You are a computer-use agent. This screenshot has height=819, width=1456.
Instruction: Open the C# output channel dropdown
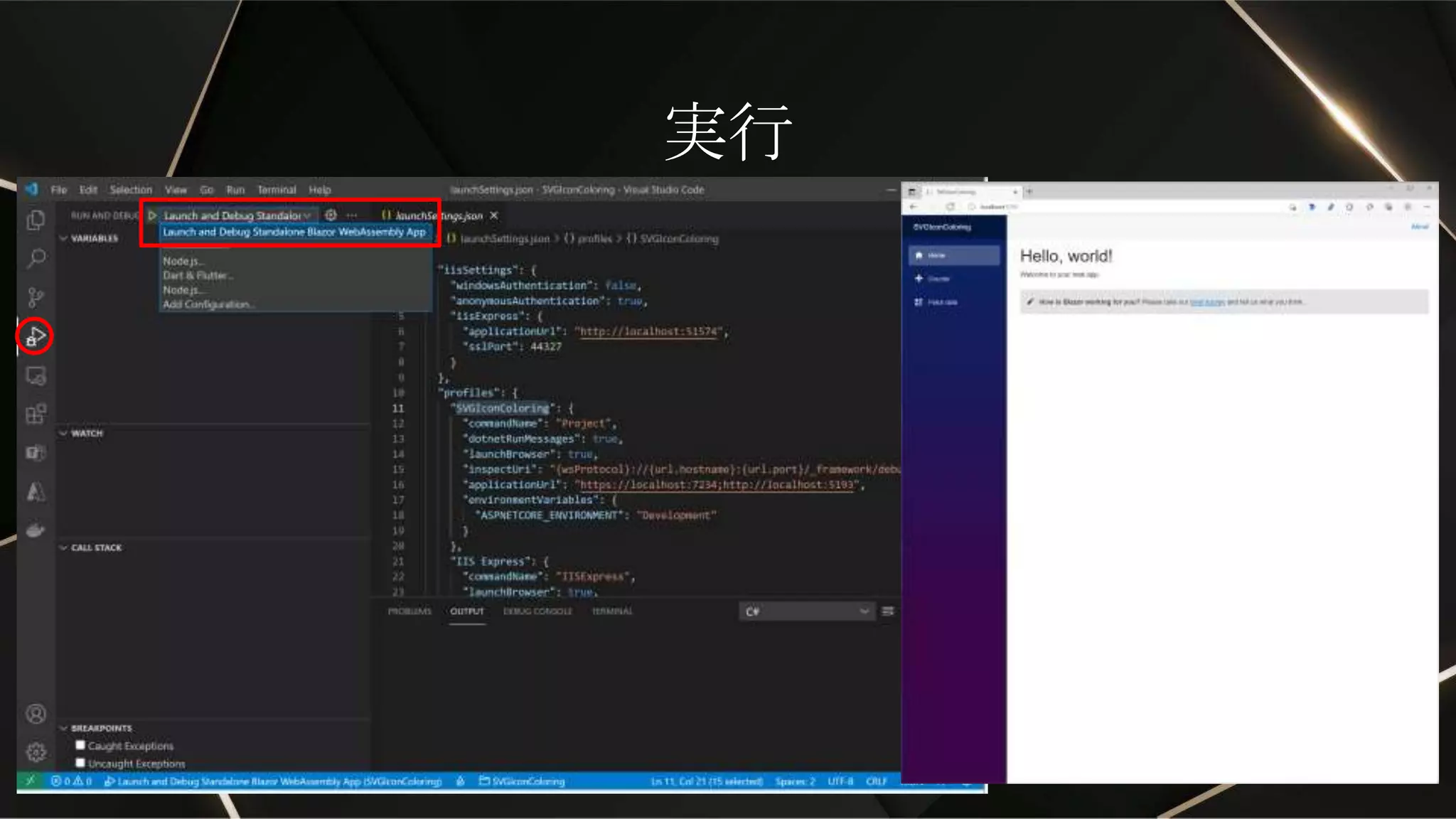(806, 611)
